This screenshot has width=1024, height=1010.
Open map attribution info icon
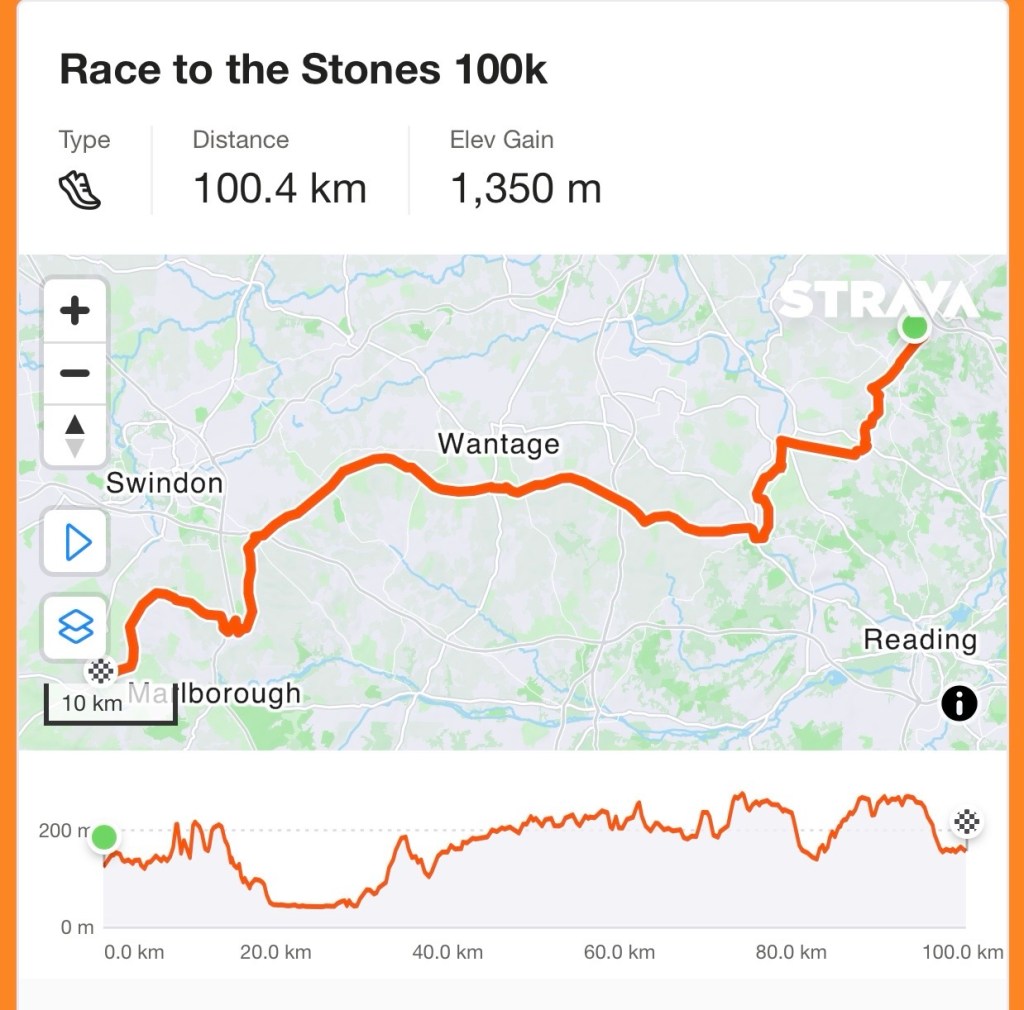[x=959, y=704]
